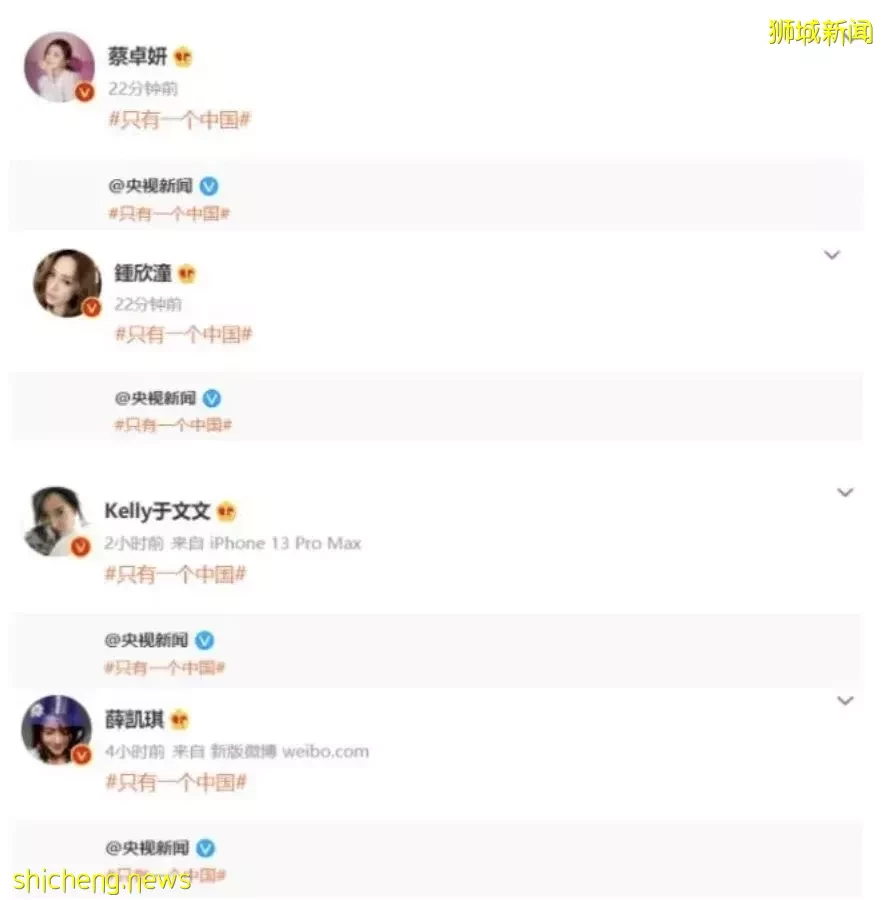888x900 pixels.
Task: Open 薛凯琪's profile avatar
Action: 56,730
